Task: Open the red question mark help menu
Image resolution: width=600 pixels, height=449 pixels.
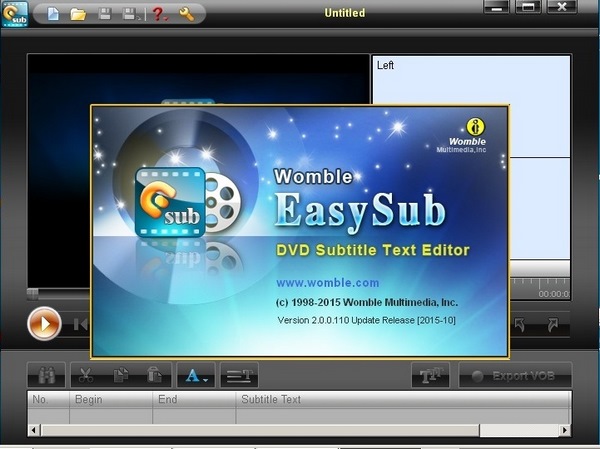Action: 160,14
